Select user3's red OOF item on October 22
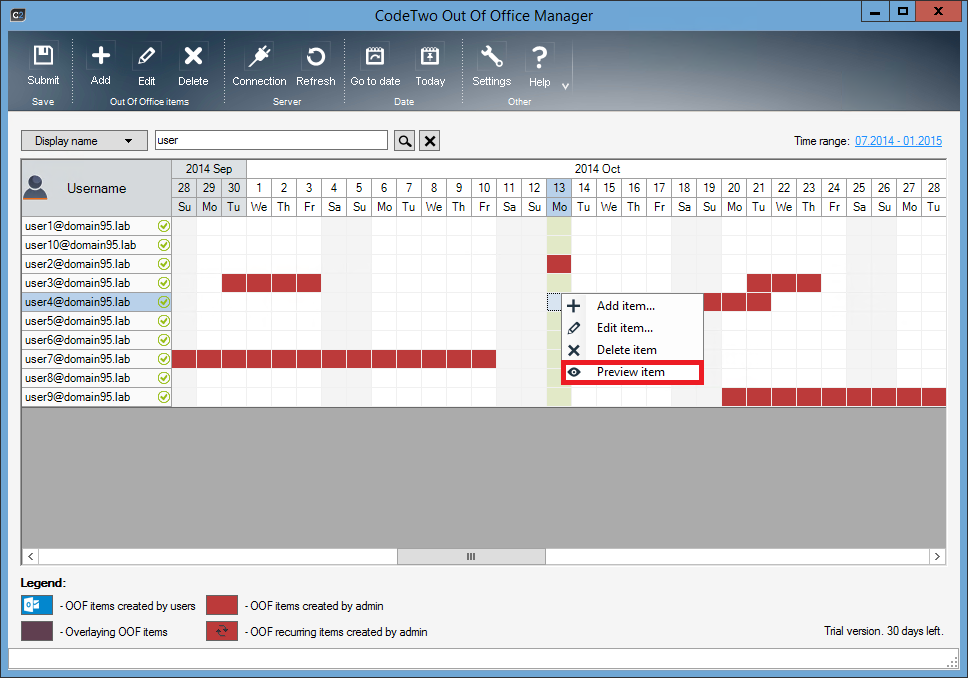This screenshot has height=678, width=968. (784, 283)
